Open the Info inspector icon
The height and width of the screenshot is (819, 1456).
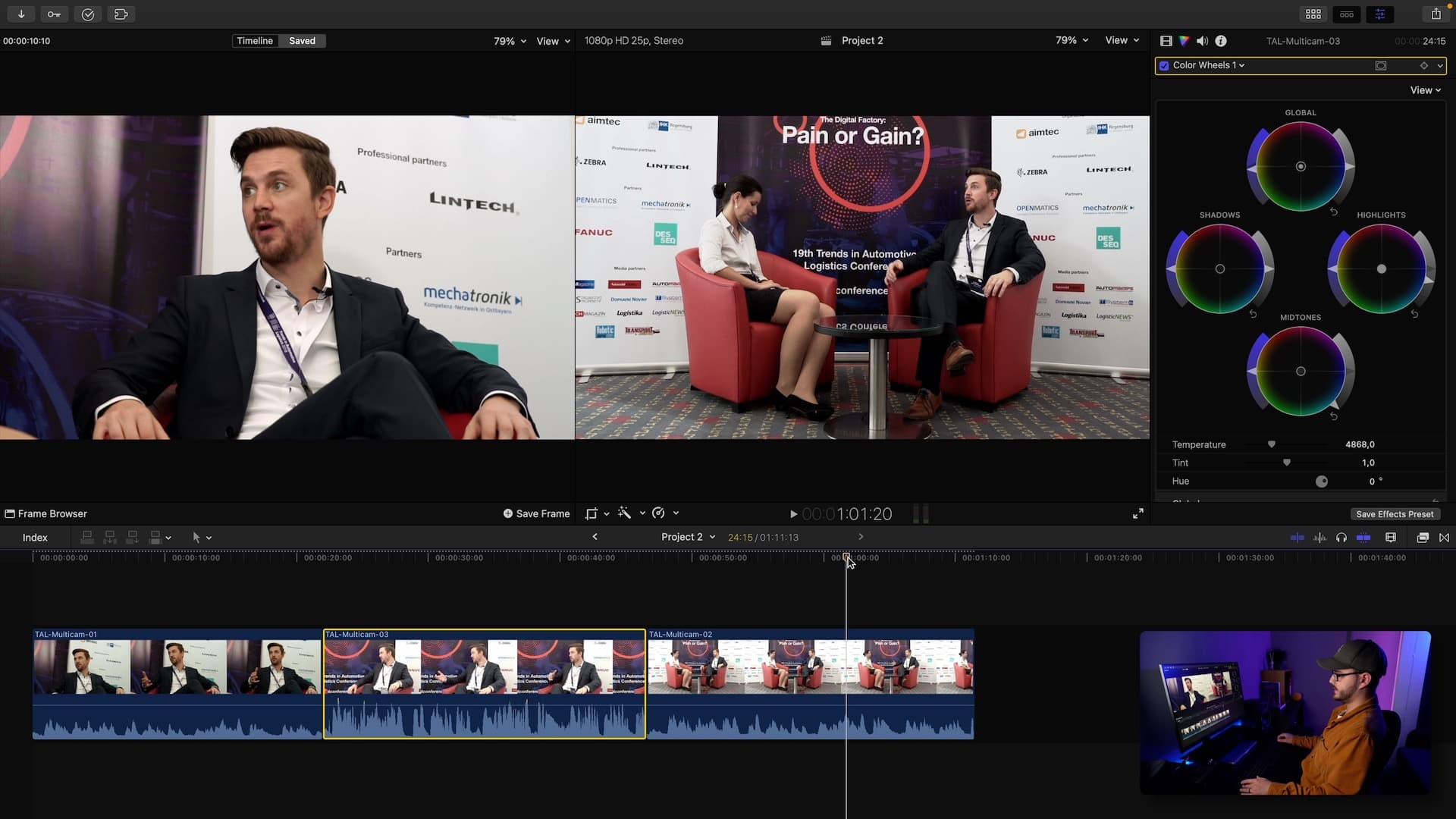pyautogui.click(x=1221, y=41)
